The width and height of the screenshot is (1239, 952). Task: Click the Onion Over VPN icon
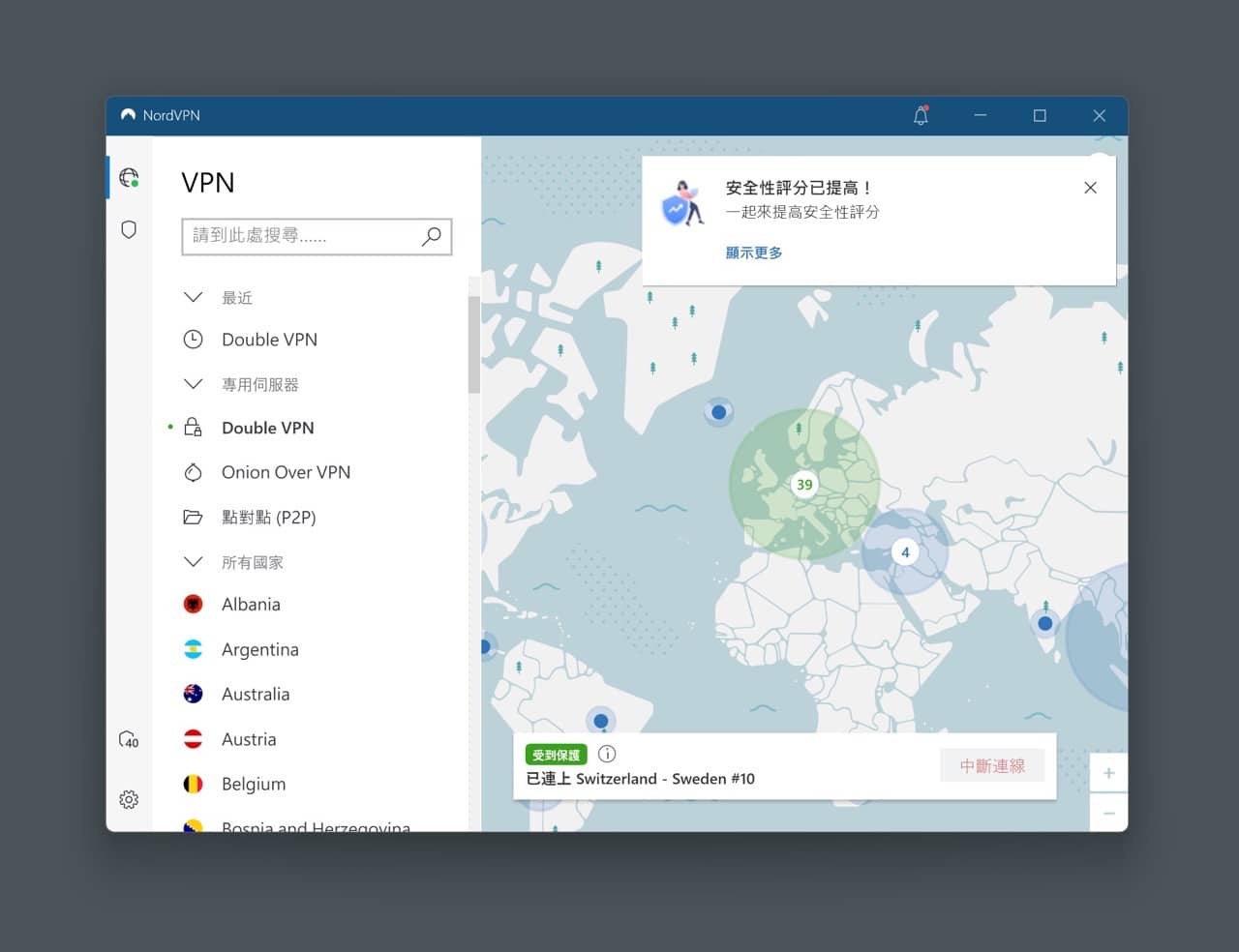tap(194, 472)
